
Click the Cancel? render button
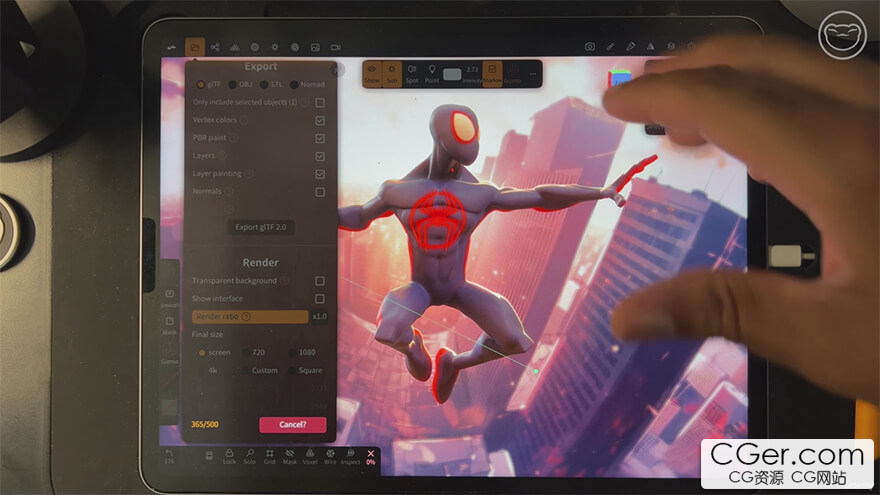tap(292, 425)
